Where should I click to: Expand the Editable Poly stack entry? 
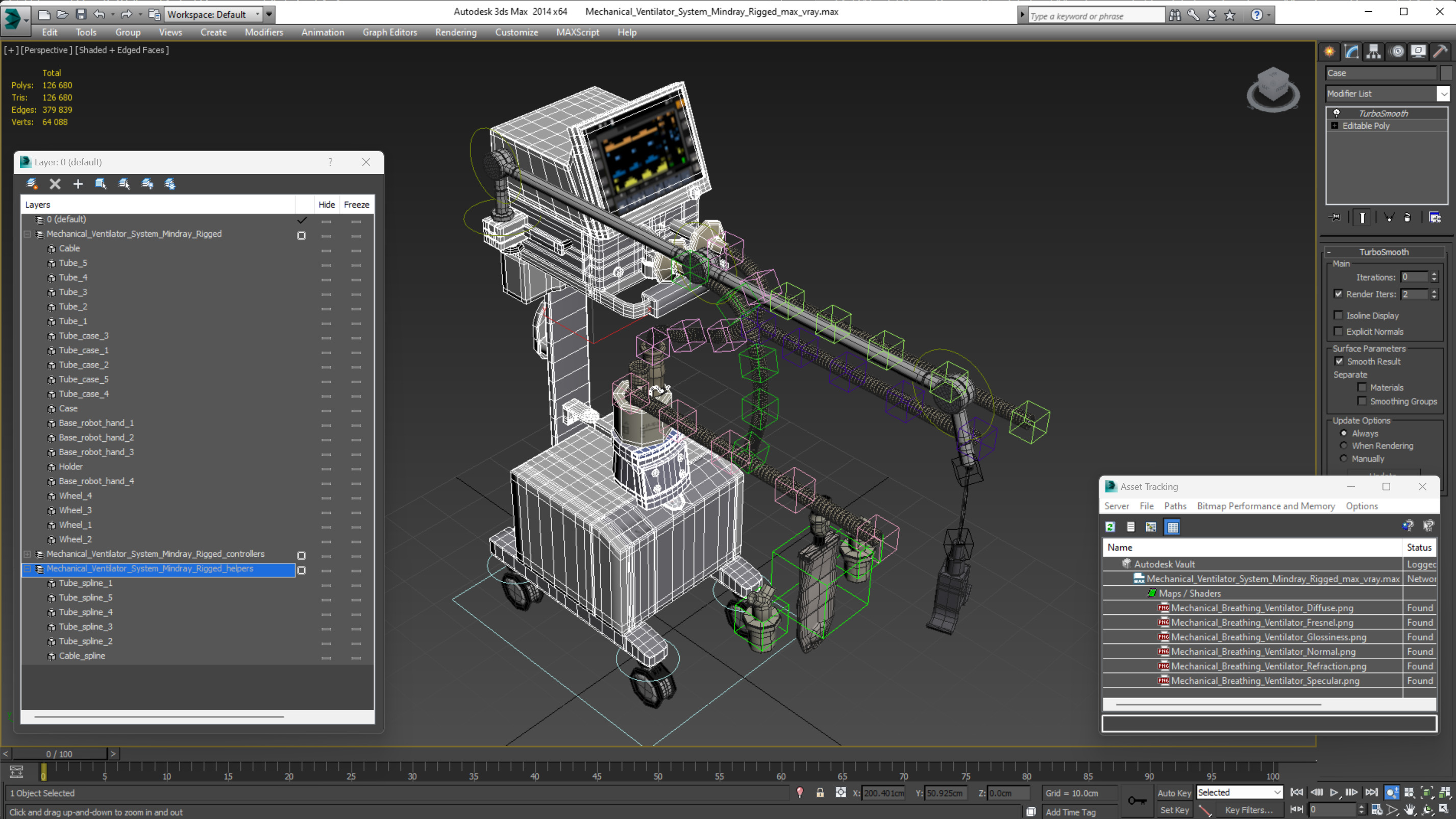[x=1335, y=126]
